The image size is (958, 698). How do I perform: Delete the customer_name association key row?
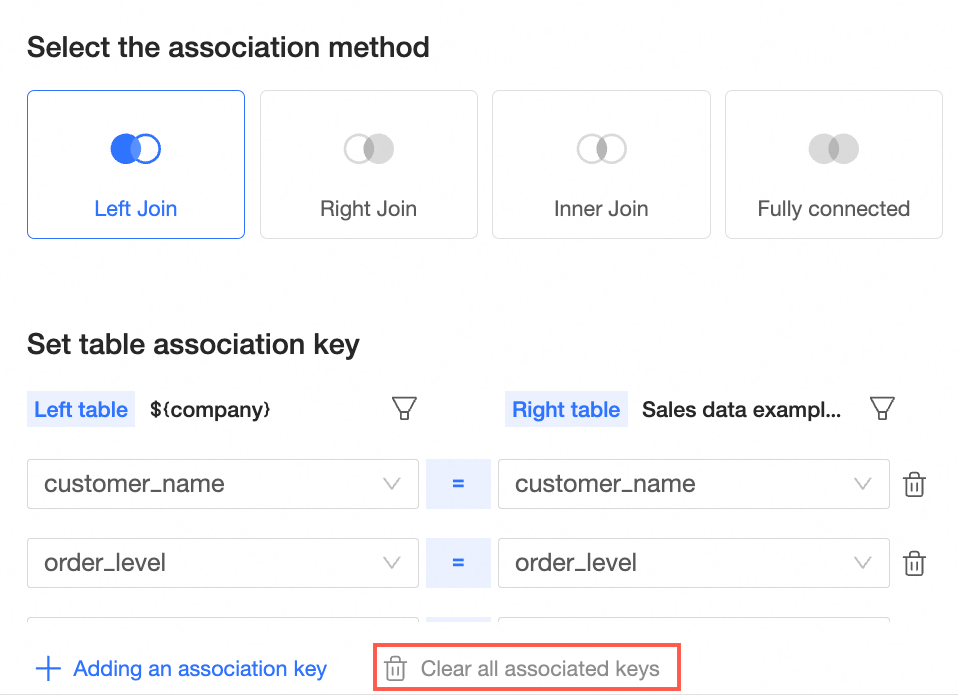click(914, 485)
